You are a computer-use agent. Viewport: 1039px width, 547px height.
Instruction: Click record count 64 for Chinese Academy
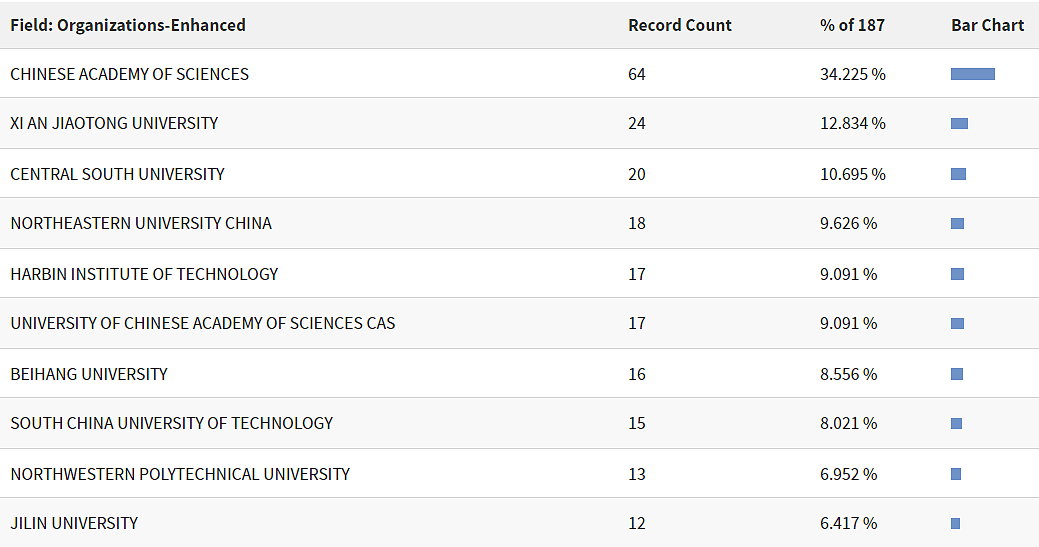click(x=637, y=74)
